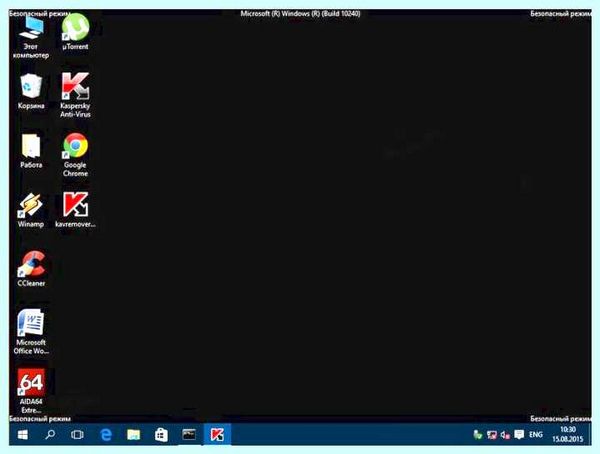
Task: Open the network status tray icon
Action: pyautogui.click(x=491, y=434)
